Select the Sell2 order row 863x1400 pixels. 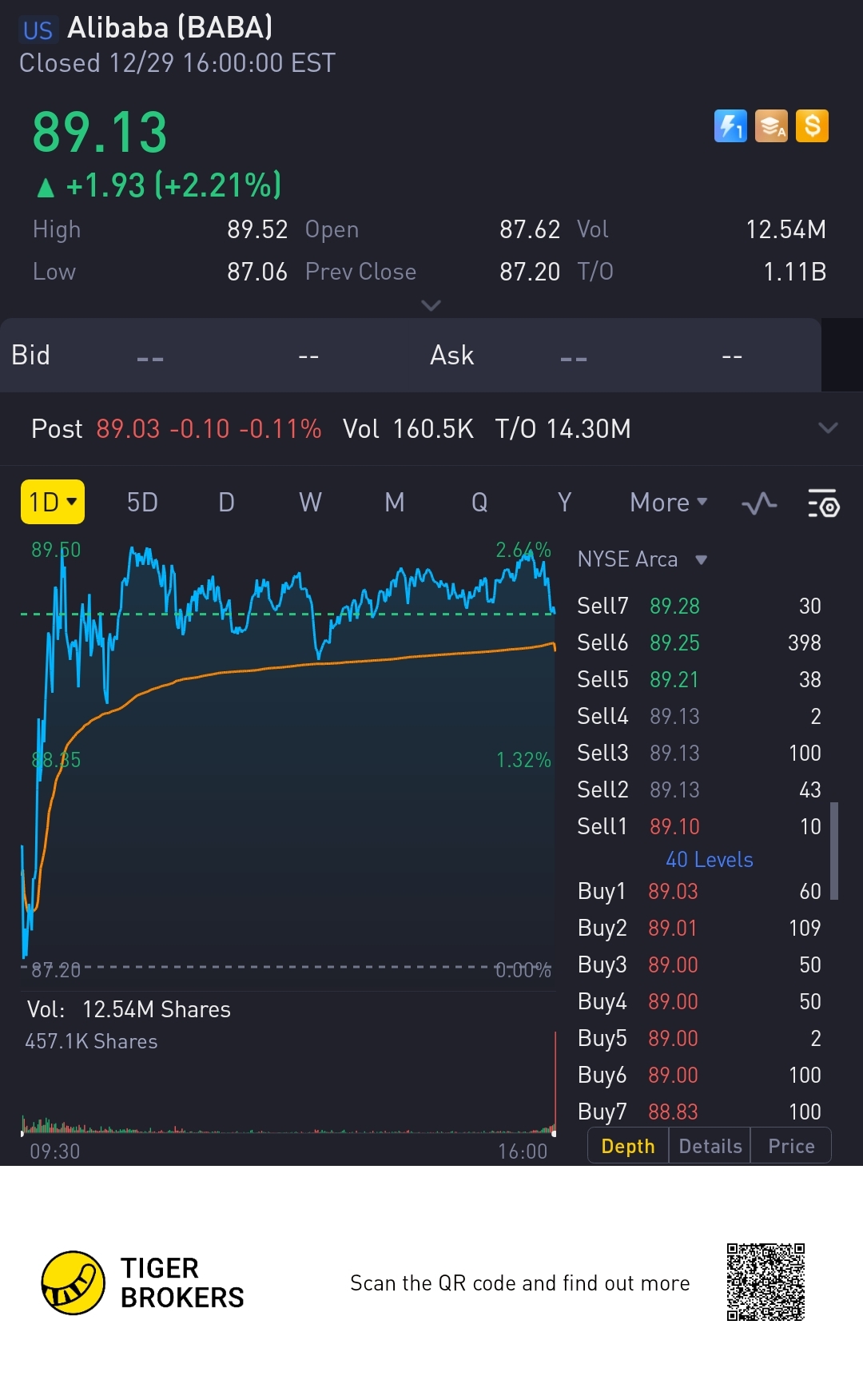(x=699, y=789)
